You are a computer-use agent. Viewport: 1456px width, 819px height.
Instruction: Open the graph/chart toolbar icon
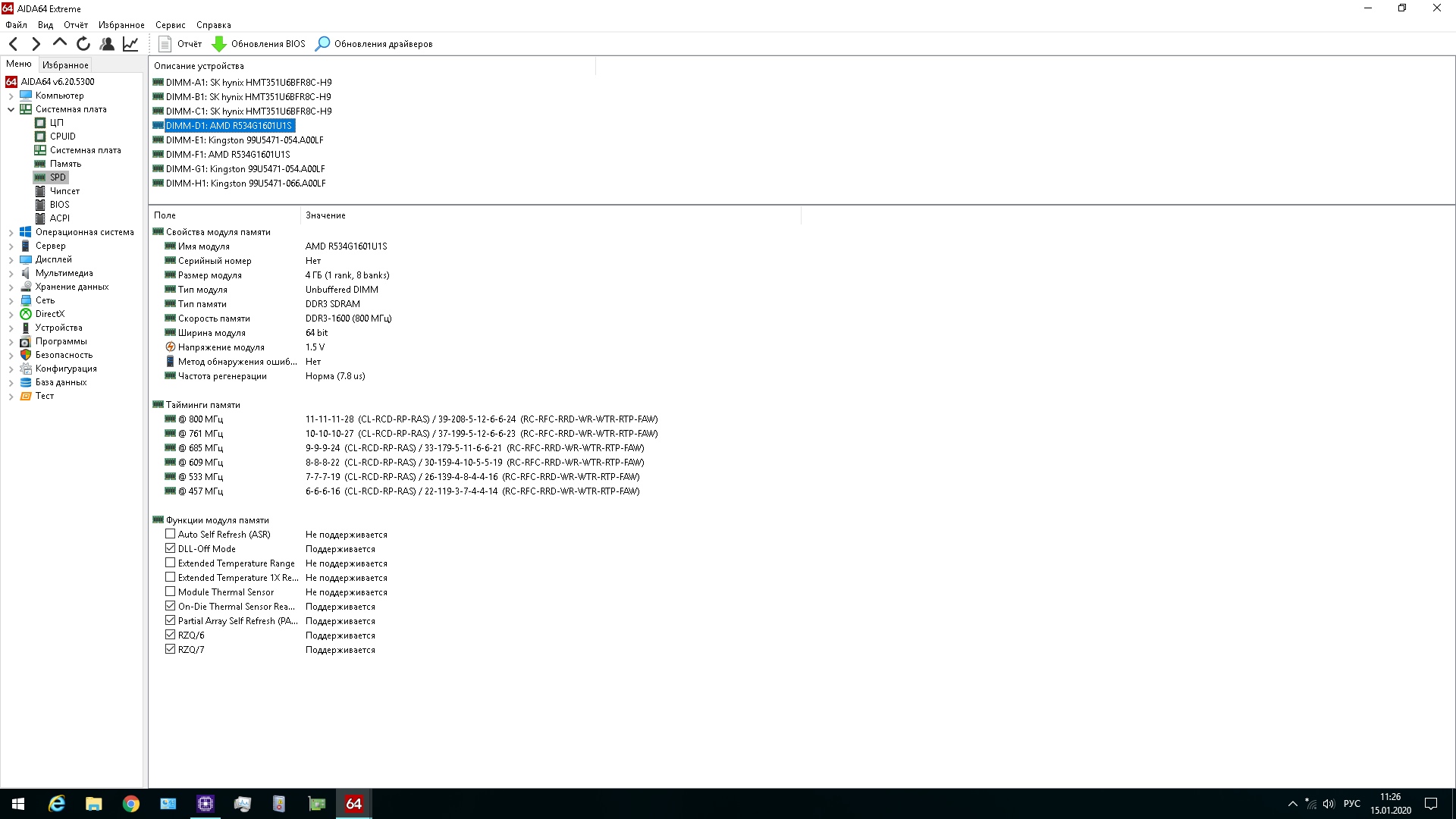coord(130,44)
